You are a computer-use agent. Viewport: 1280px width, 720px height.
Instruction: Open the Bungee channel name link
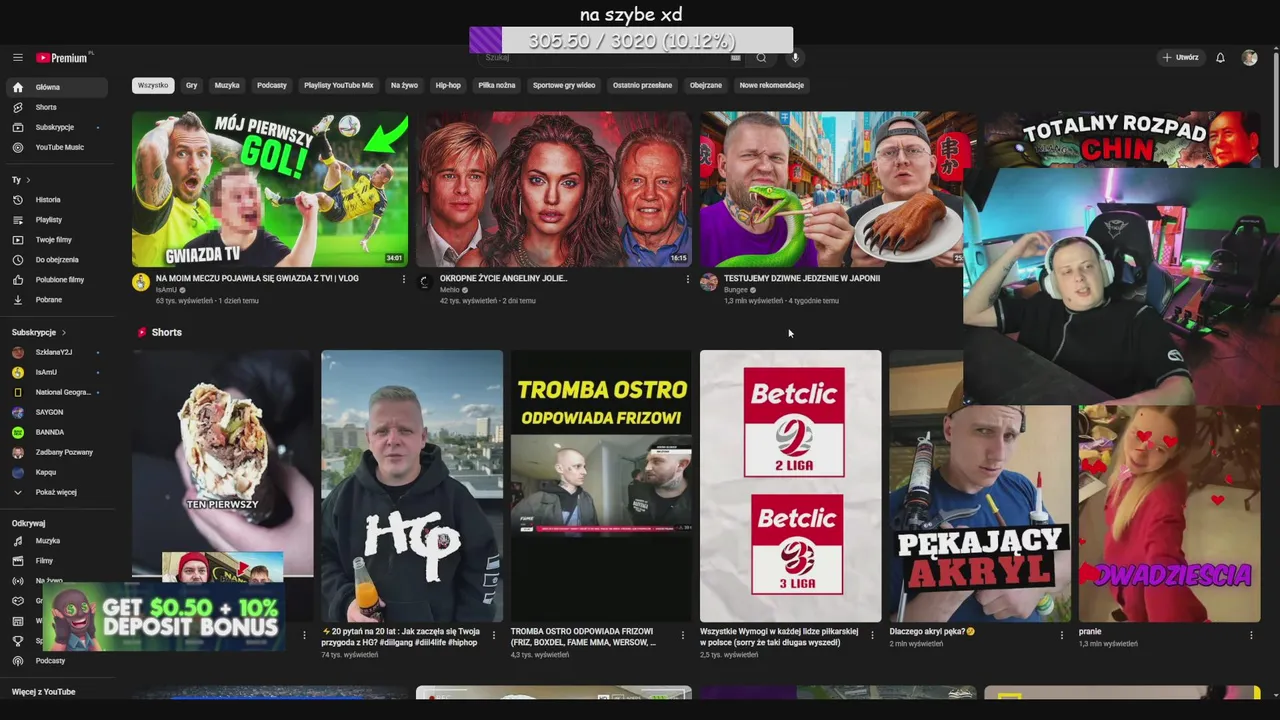[x=736, y=290]
